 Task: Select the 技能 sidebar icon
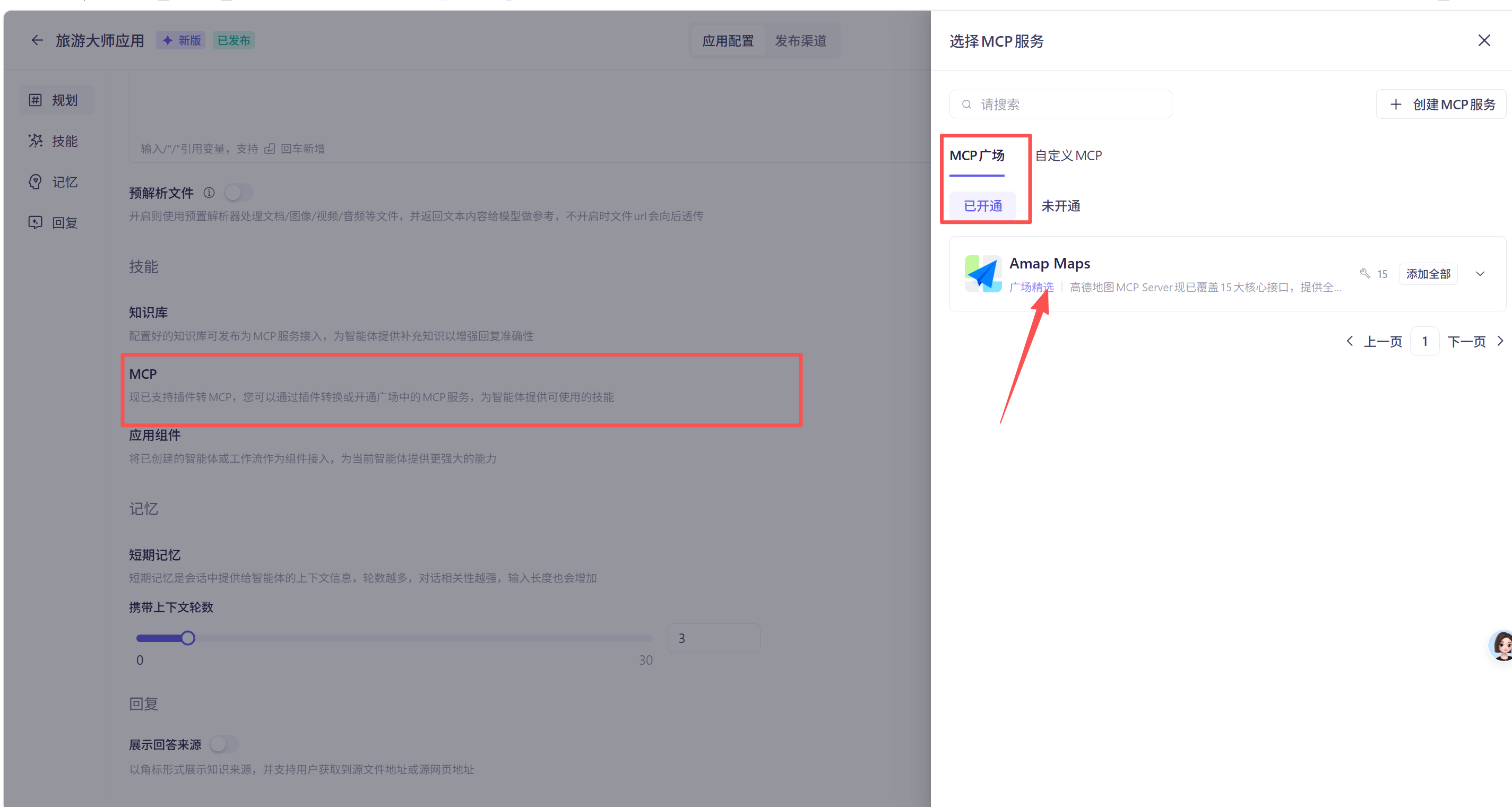35,141
